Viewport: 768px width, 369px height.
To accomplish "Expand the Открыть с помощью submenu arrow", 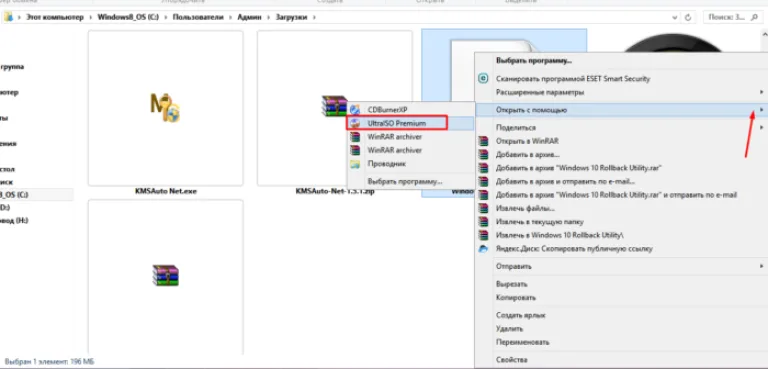I will pos(761,110).
